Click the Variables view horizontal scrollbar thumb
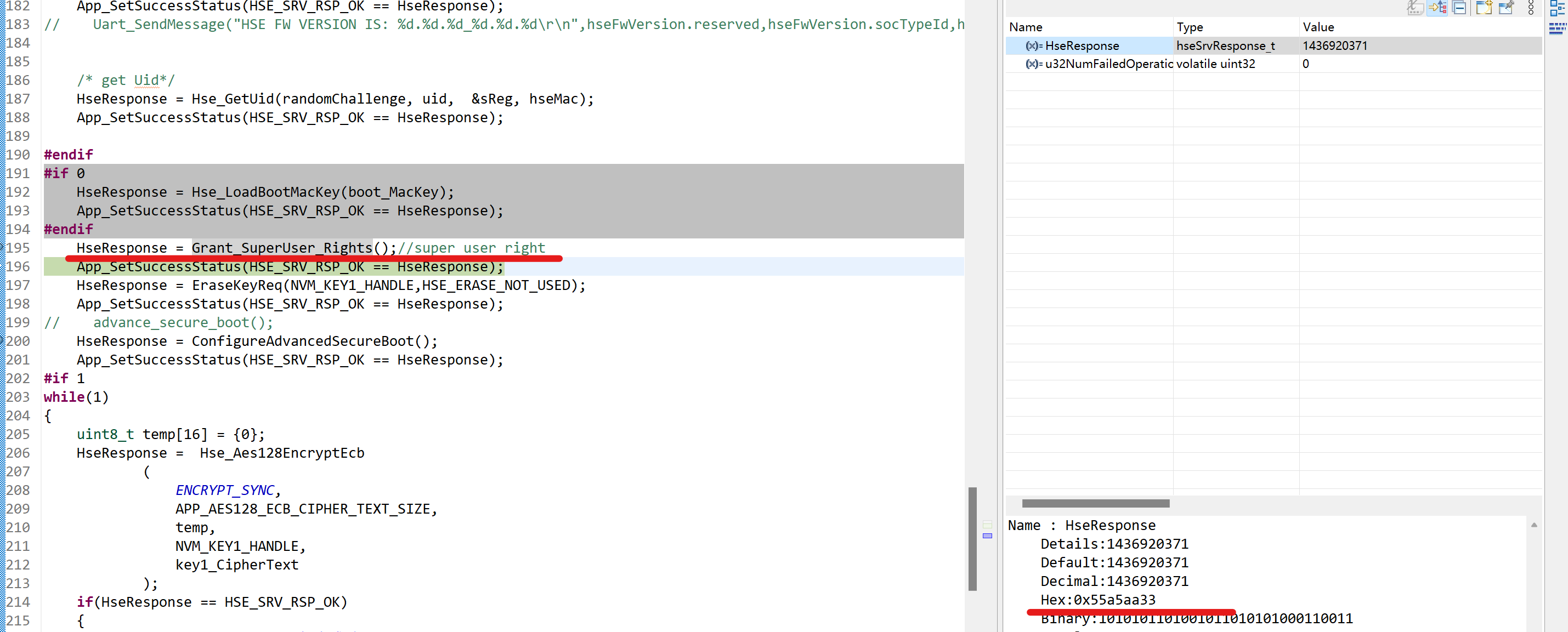Viewport: 1568px width, 632px height. point(1096,503)
